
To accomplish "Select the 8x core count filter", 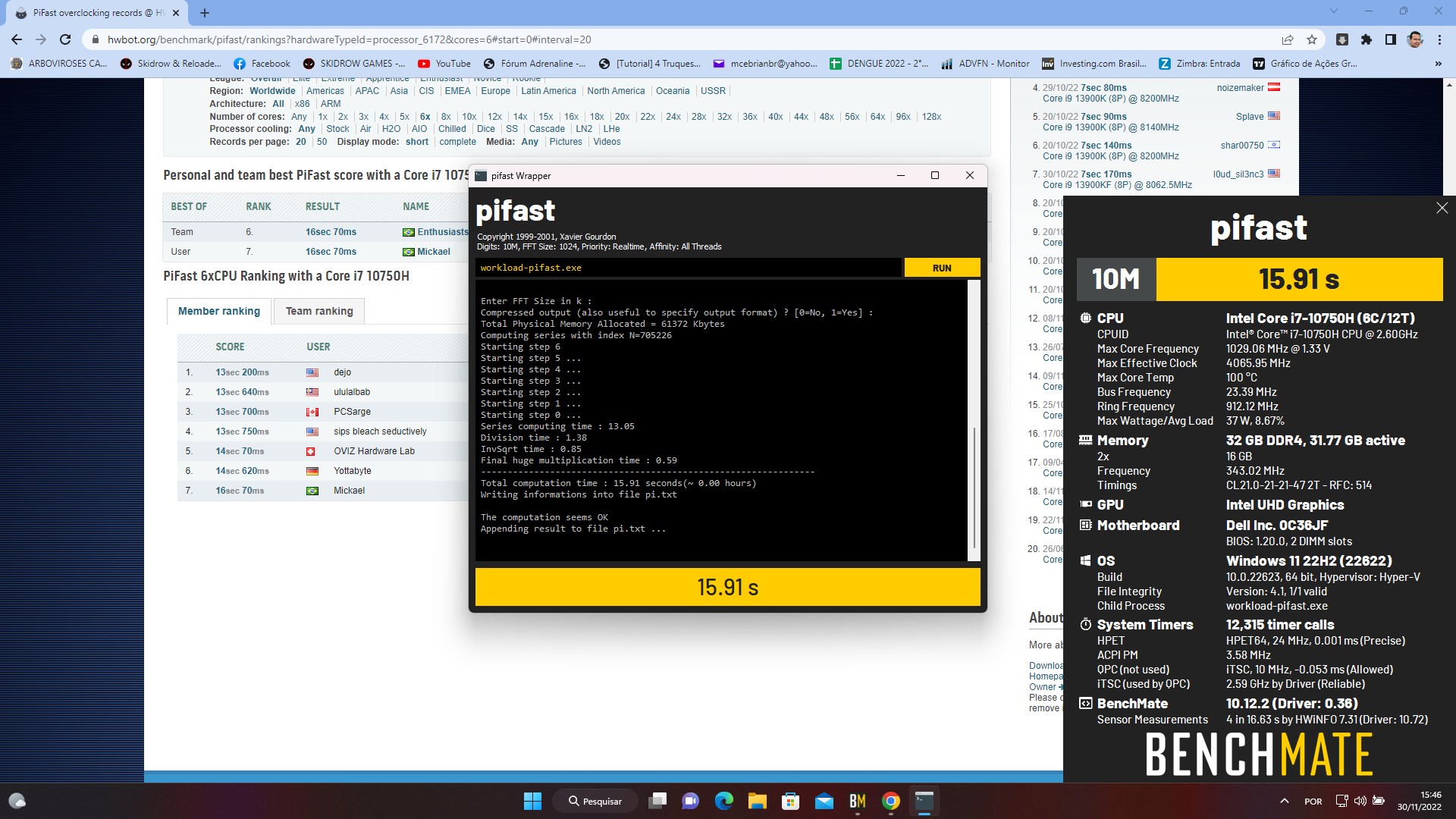I will [x=446, y=117].
